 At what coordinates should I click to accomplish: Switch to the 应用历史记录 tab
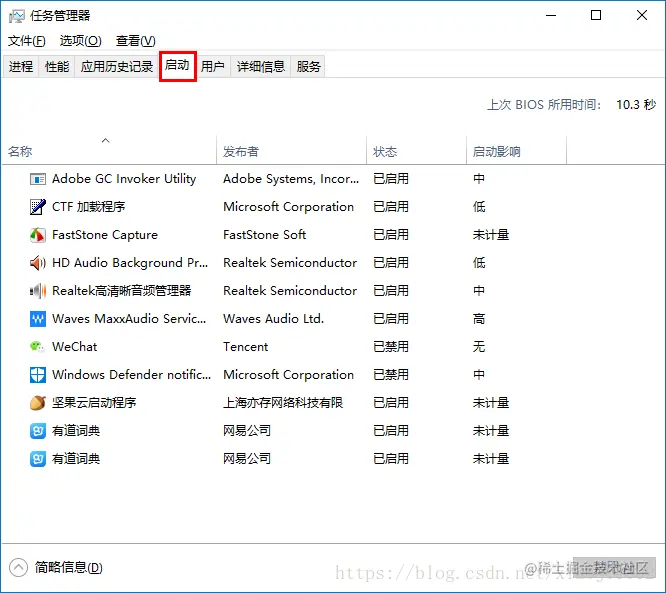coord(117,66)
